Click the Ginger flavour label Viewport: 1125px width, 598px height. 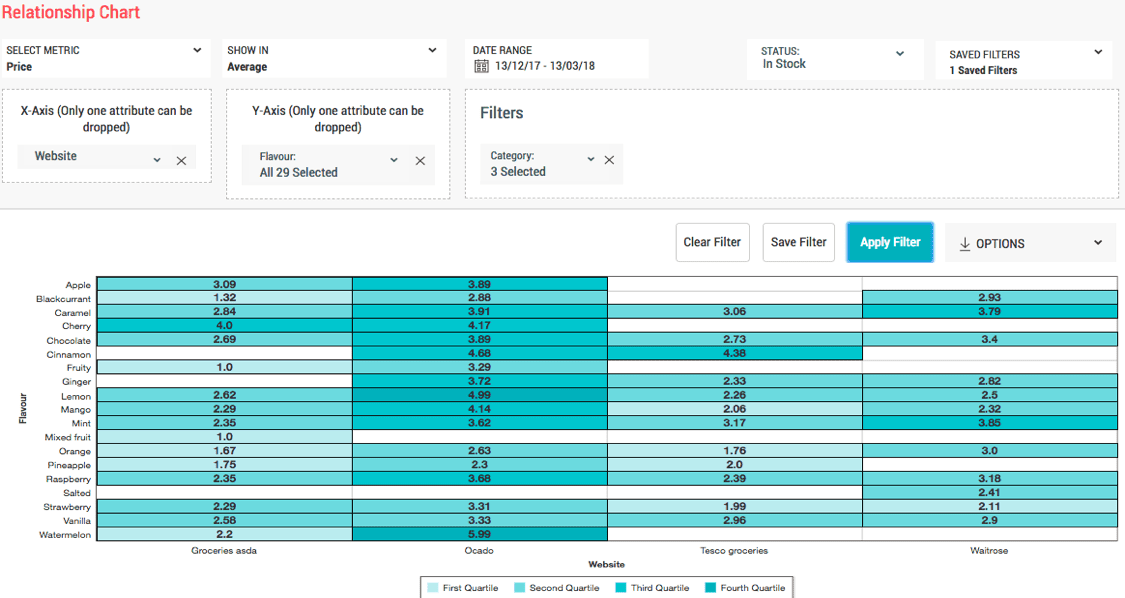(x=77, y=382)
